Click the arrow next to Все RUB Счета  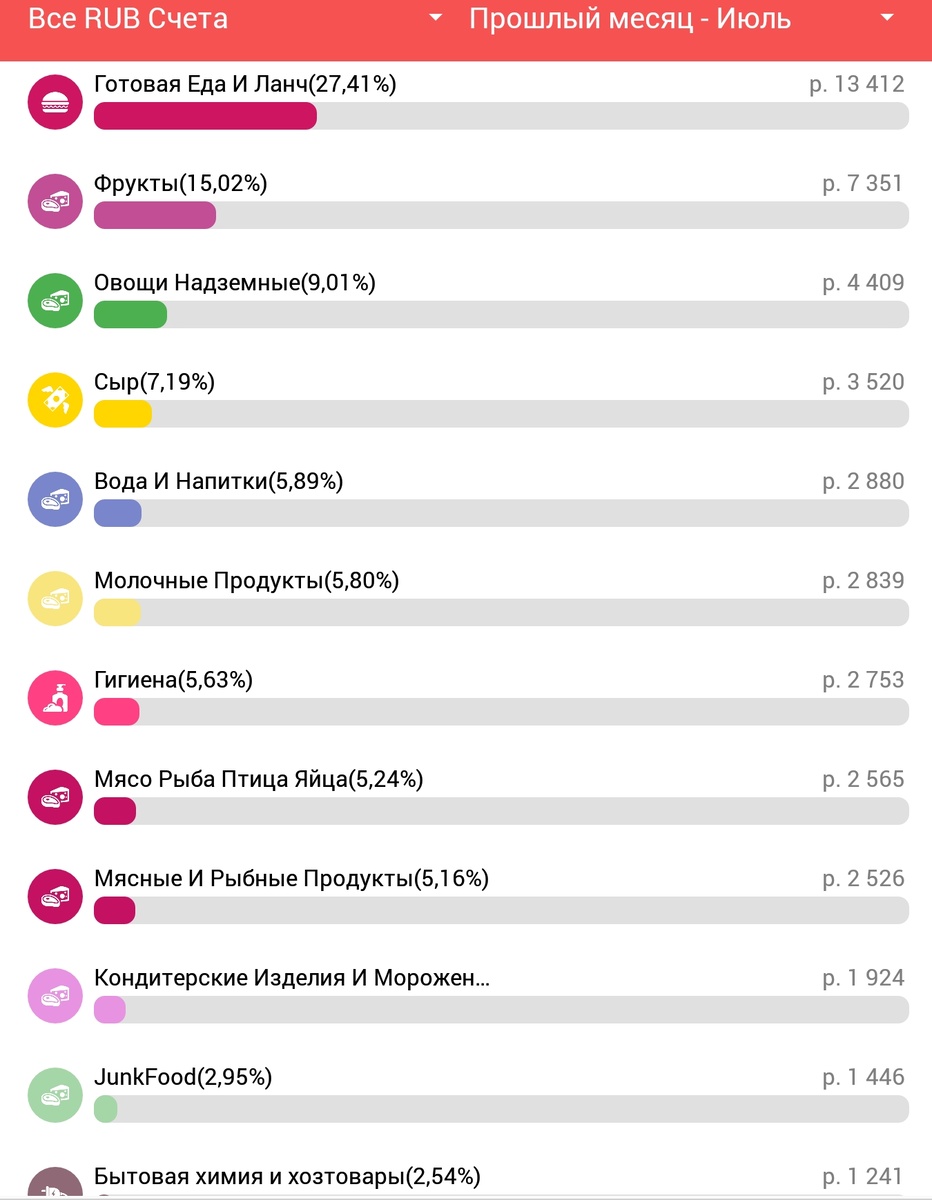pos(435,18)
